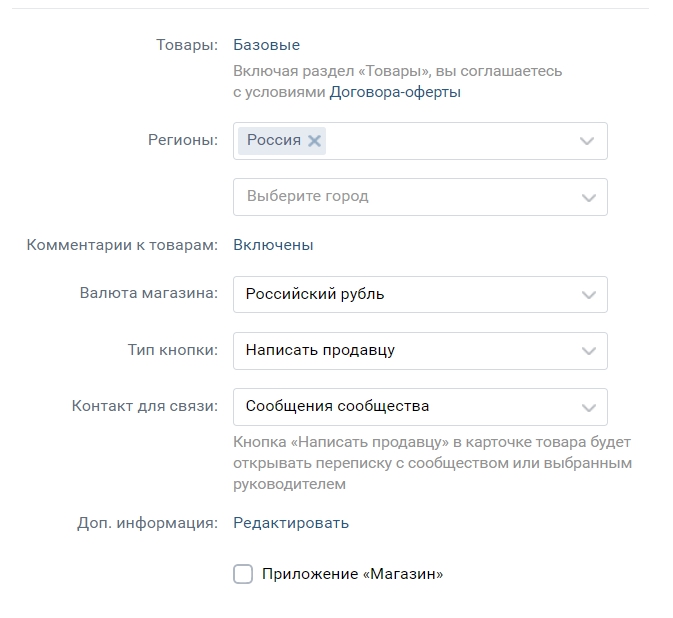Open the Базовые products mode option
Image resolution: width=673 pixels, height=618 pixels.
coord(266,45)
